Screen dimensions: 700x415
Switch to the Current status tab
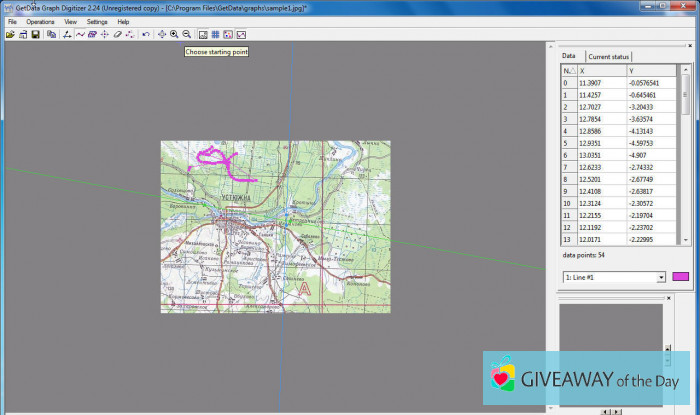pos(608,57)
